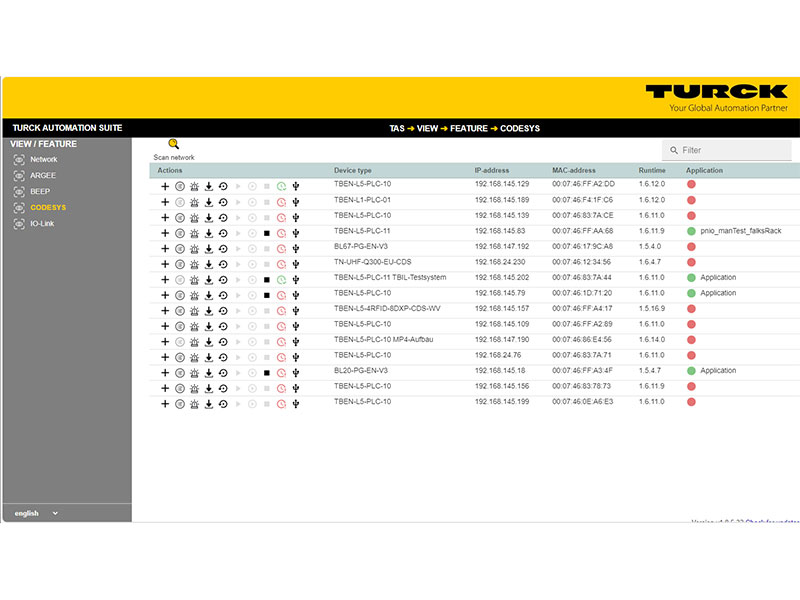Click the wink alarm-light icon for 192.168.145.129
The width and height of the screenshot is (800, 600).
[194, 187]
